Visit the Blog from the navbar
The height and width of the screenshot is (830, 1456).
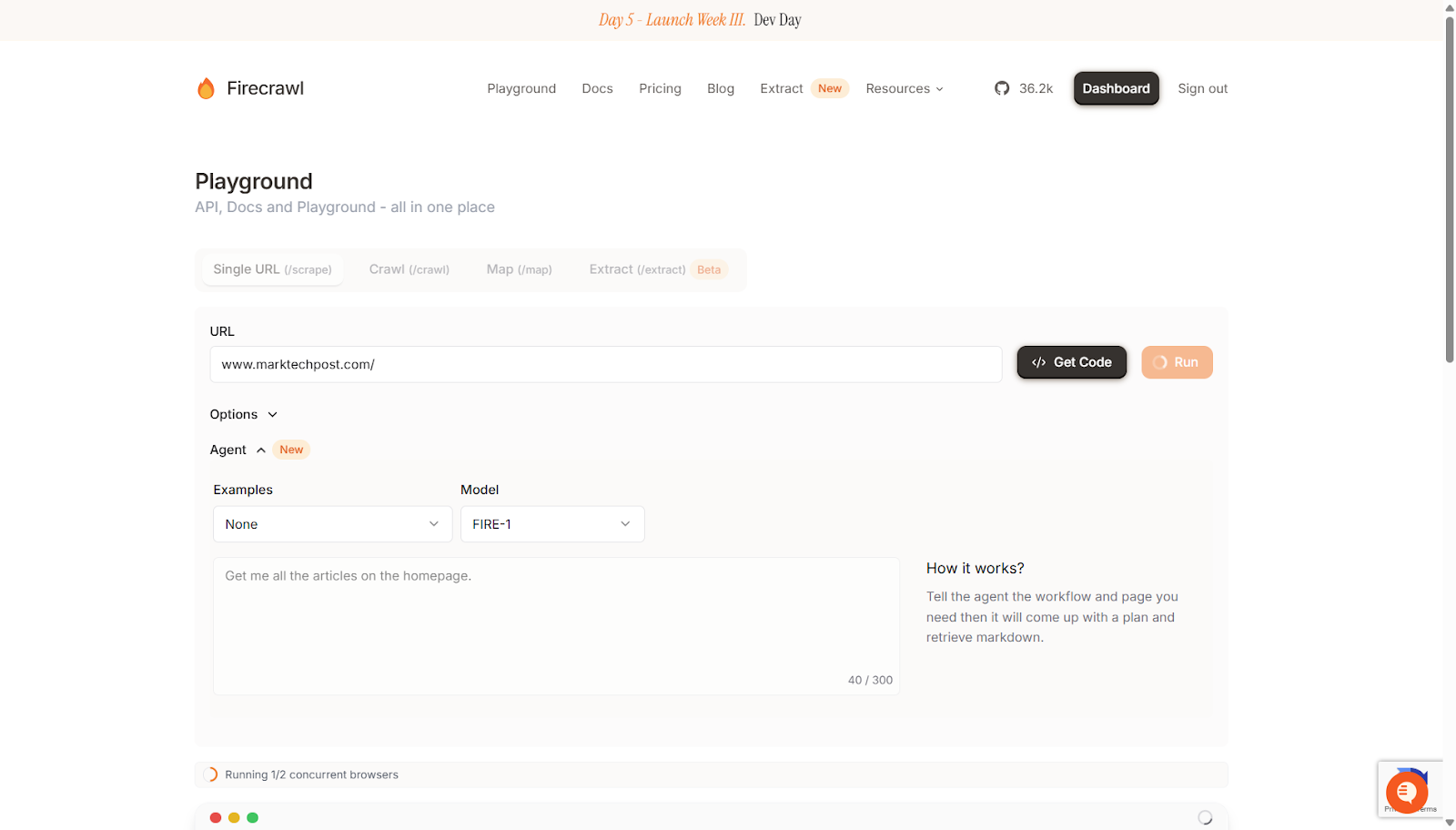[721, 88]
